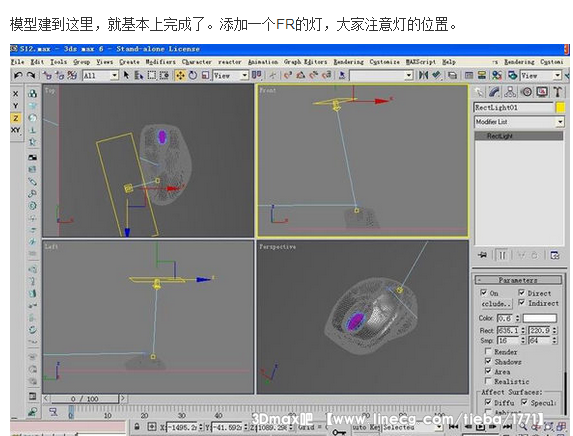
Task: Toggle the Shadows checkbox
Action: tap(488, 361)
